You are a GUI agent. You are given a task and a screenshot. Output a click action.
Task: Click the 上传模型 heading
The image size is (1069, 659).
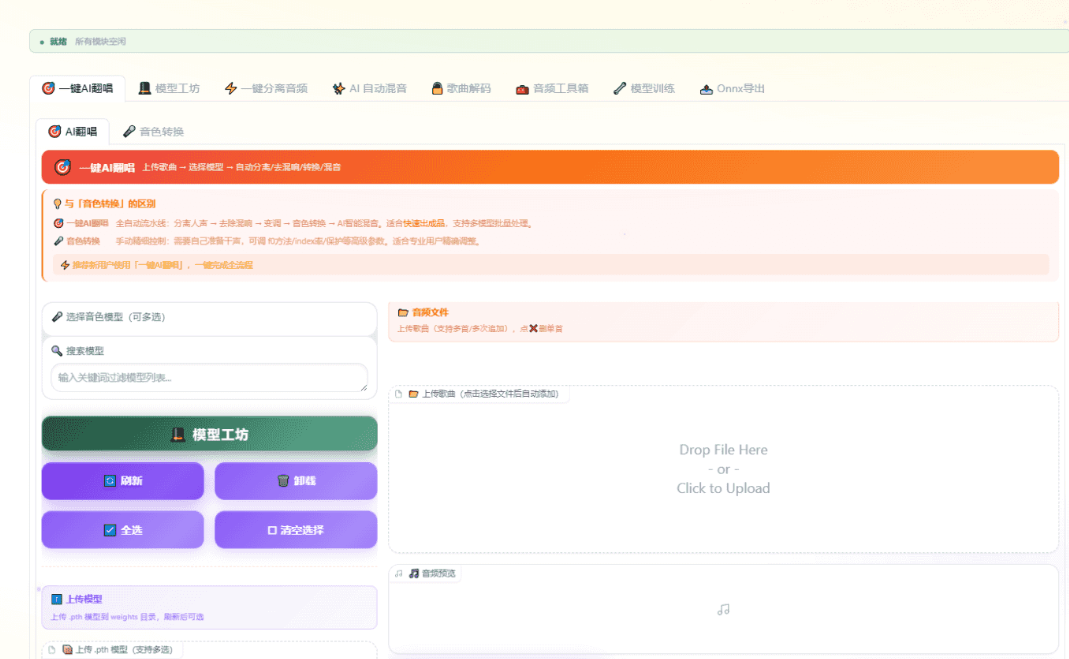click(84, 600)
